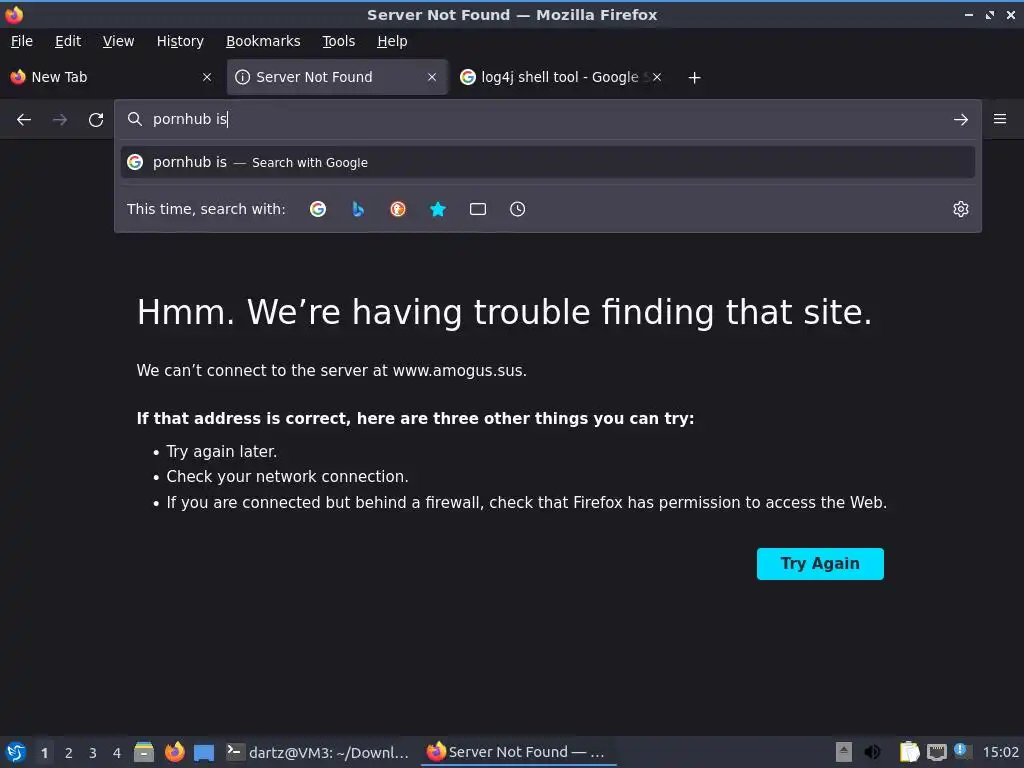
Task: Open a new tab with plus button
Action: [x=694, y=78]
